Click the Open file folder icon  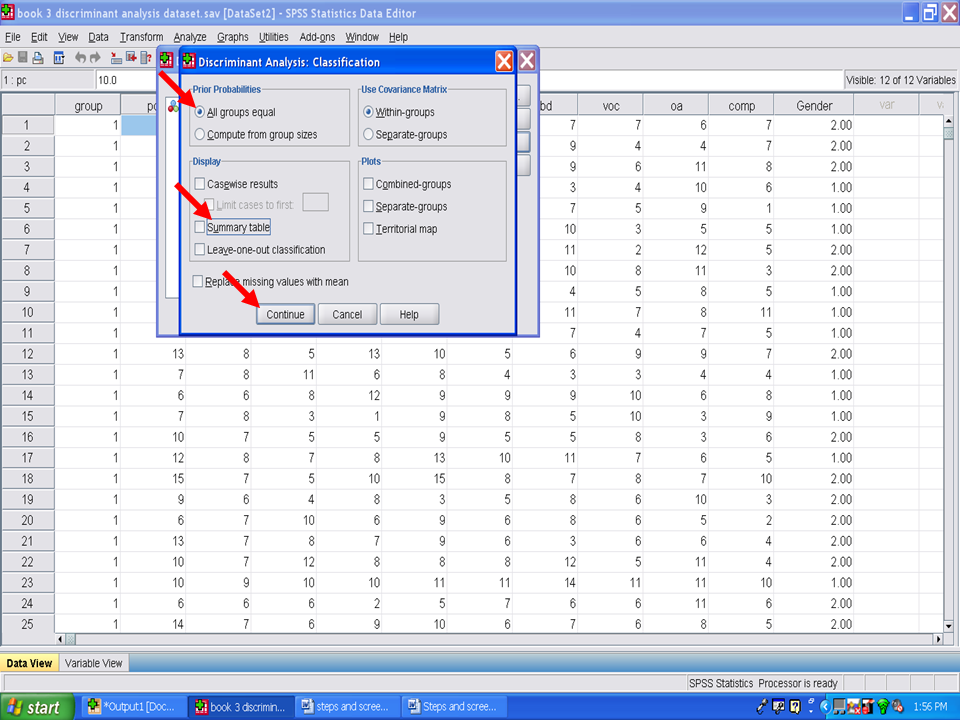pos(7,58)
